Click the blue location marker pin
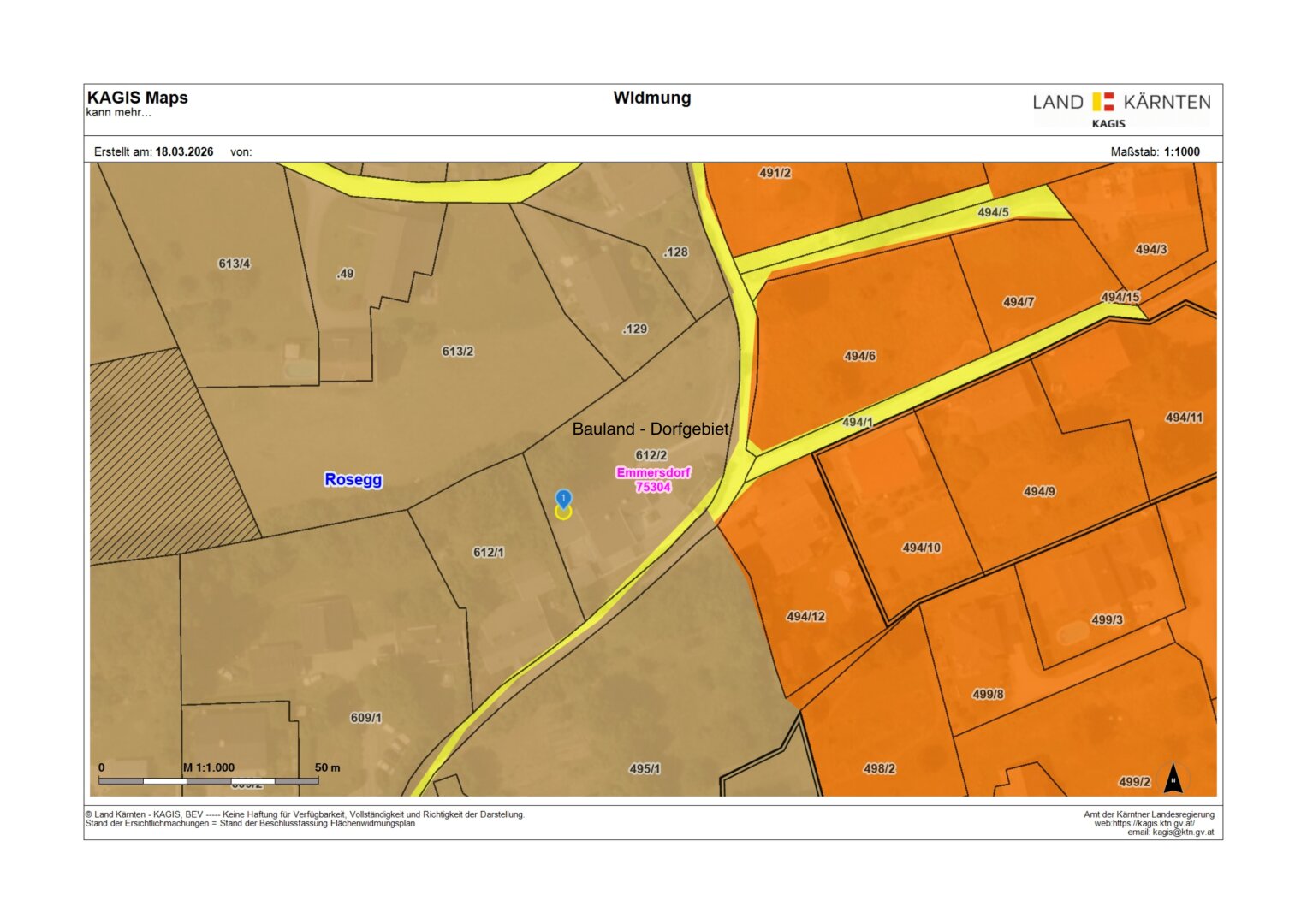1307x924 pixels. 563,499
